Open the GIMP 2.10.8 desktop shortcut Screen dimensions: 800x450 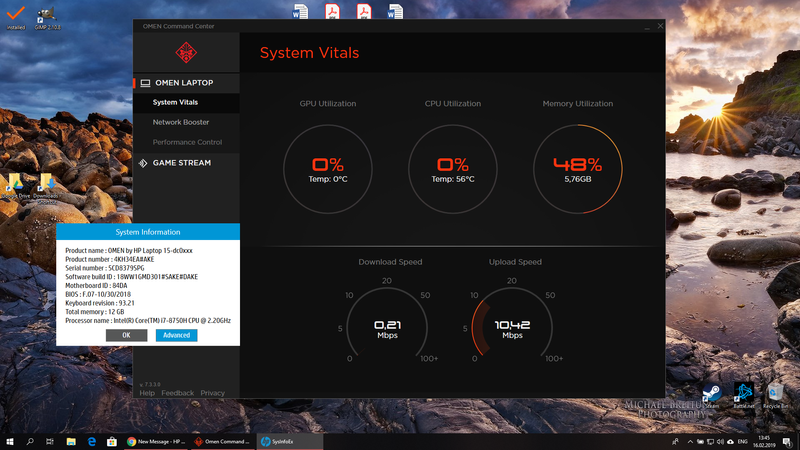(x=46, y=18)
